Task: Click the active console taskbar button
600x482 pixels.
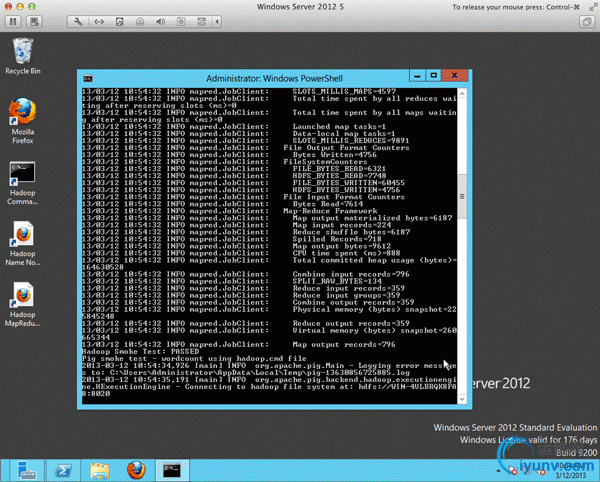Action: 172,470
